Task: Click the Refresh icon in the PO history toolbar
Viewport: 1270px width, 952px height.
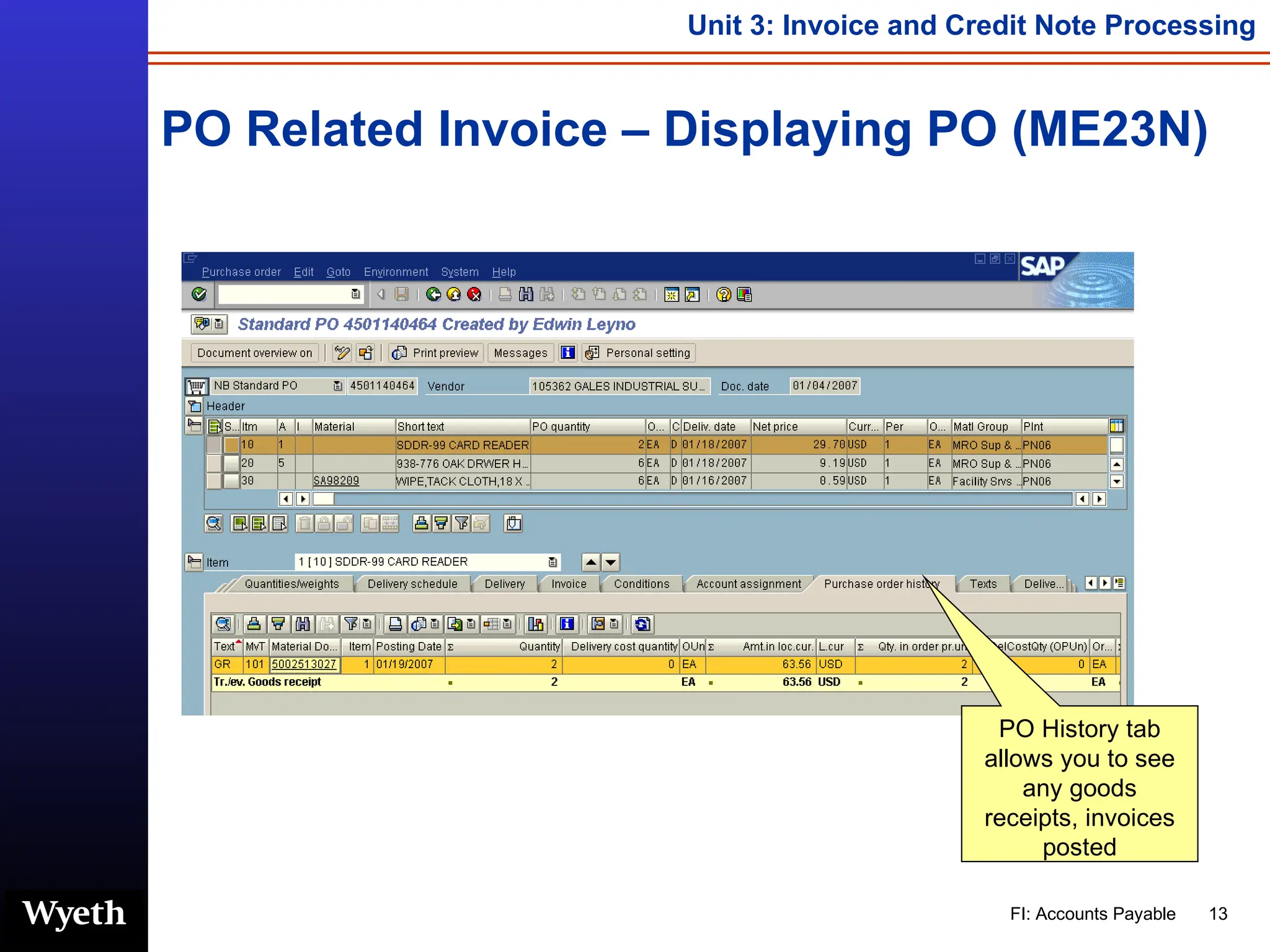Action: pyautogui.click(x=642, y=624)
